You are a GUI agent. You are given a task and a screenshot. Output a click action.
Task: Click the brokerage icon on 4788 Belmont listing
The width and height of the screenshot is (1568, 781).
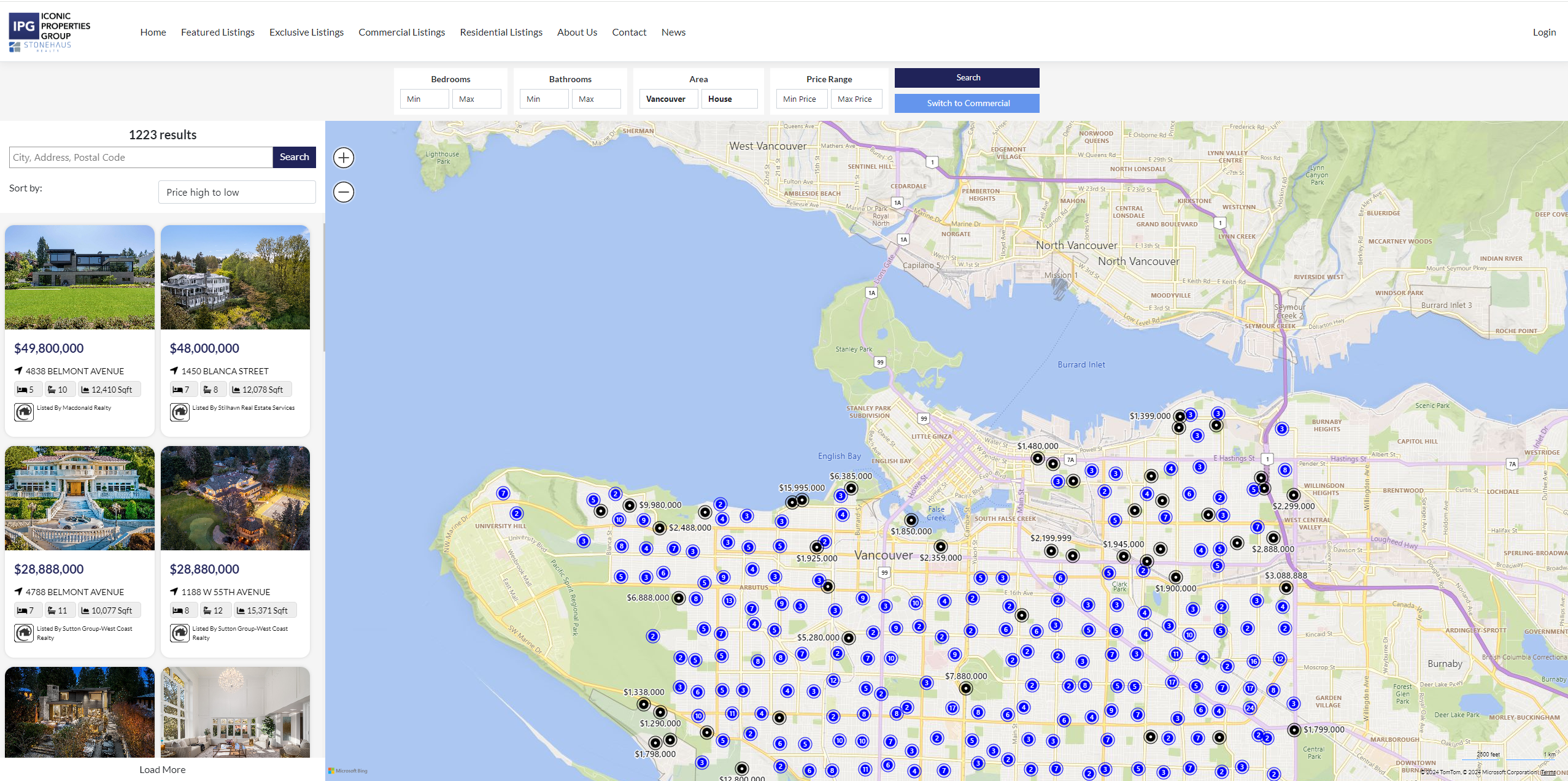click(x=24, y=633)
